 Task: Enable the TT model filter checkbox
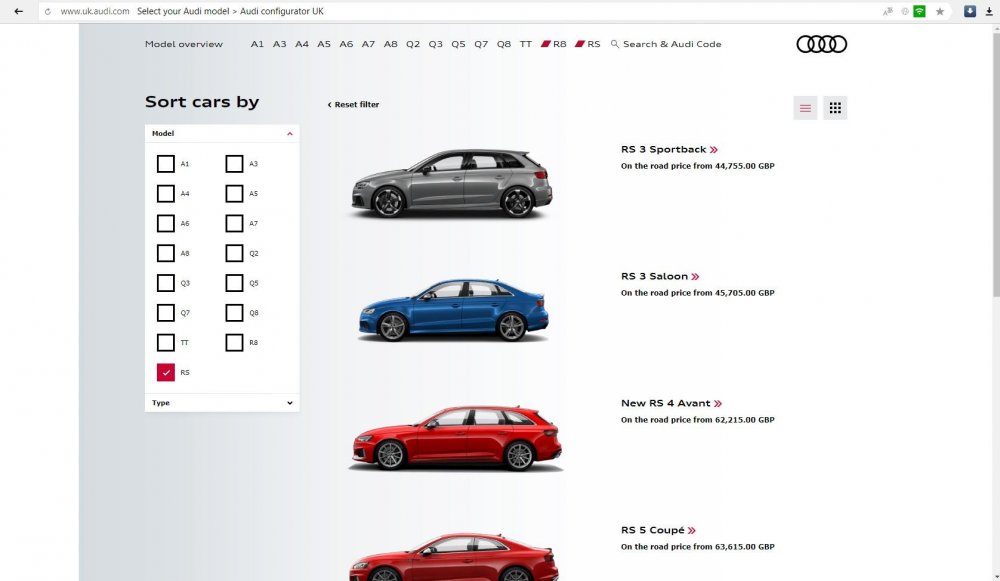166,343
